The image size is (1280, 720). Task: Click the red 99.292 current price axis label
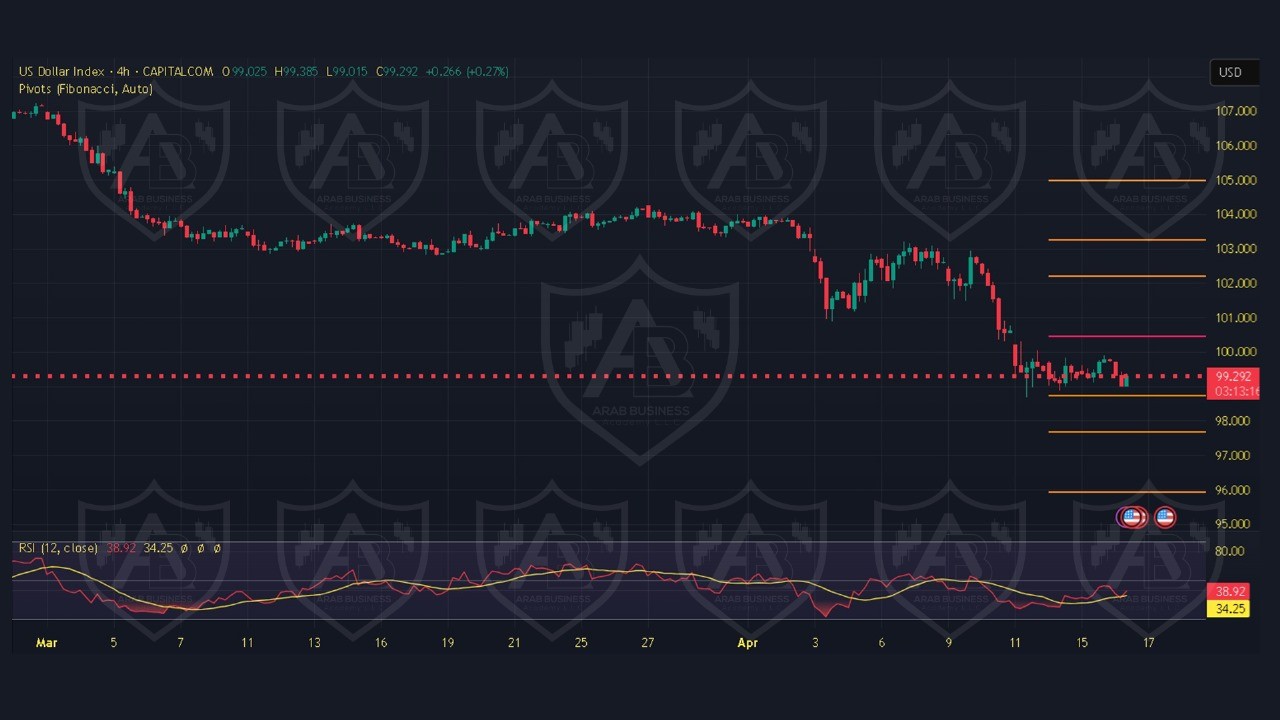point(1232,377)
